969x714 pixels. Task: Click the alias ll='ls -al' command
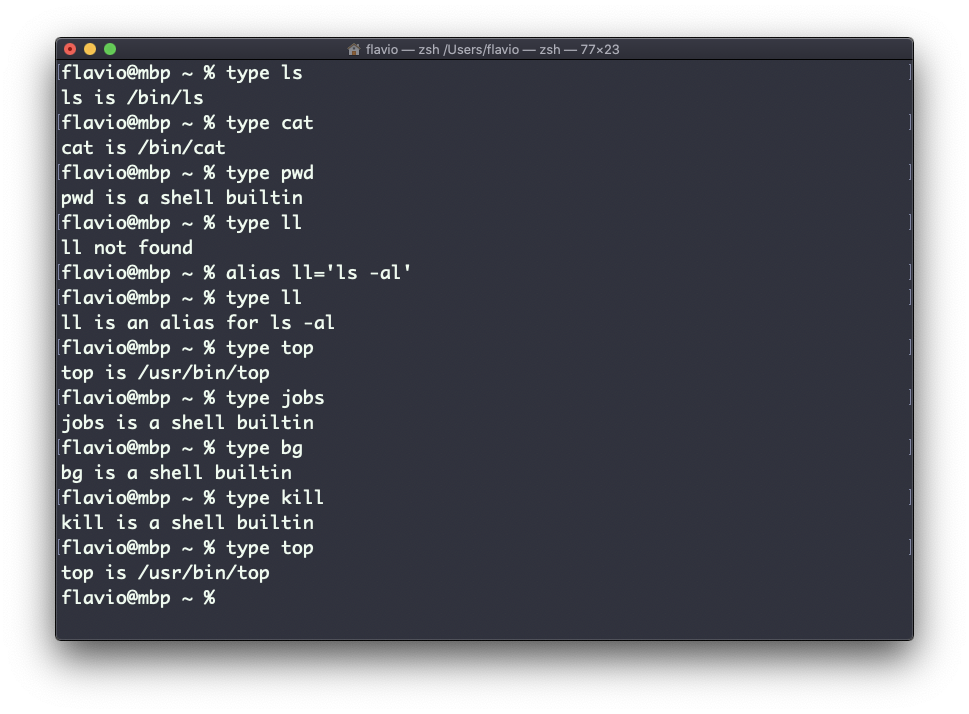(x=318, y=273)
